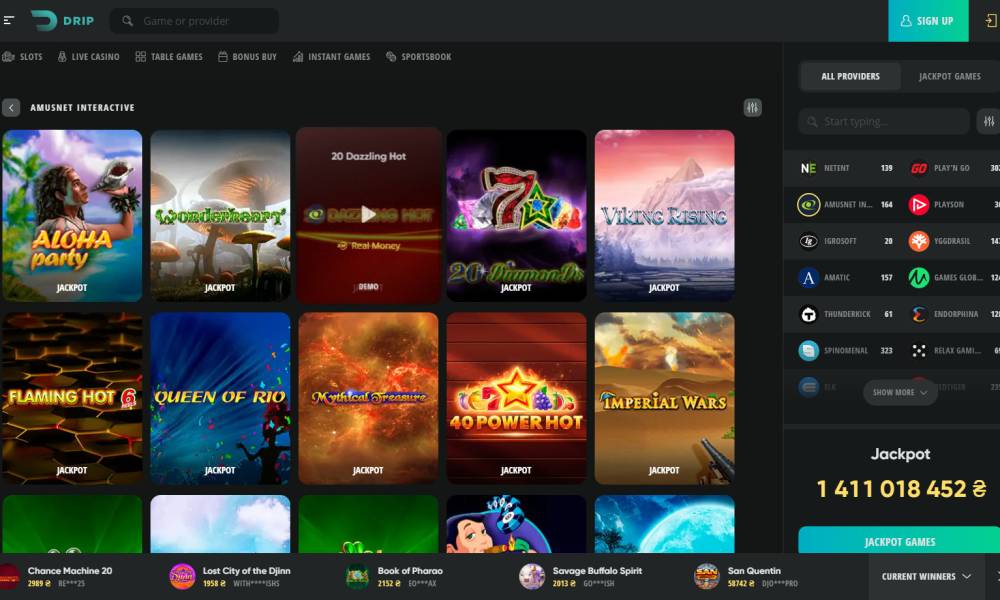
Task: Click the San Quentin winner icon
Action: coord(707,576)
